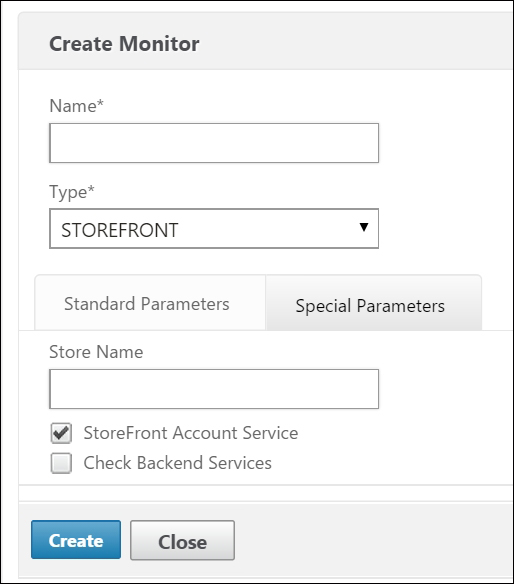Enable the Check Backend Services checkbox

61,463
